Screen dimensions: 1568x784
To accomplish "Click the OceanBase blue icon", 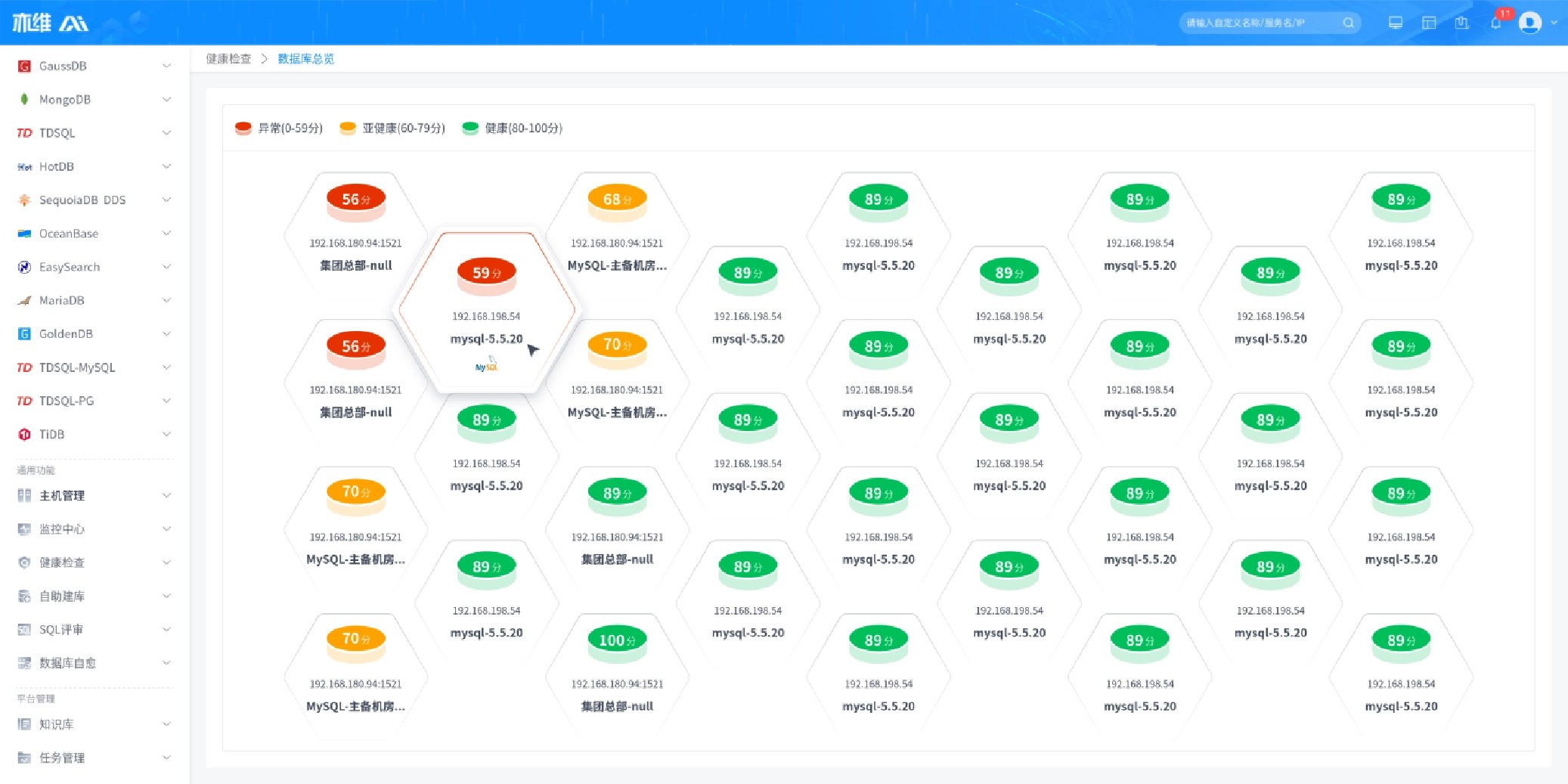I will pos(24,234).
